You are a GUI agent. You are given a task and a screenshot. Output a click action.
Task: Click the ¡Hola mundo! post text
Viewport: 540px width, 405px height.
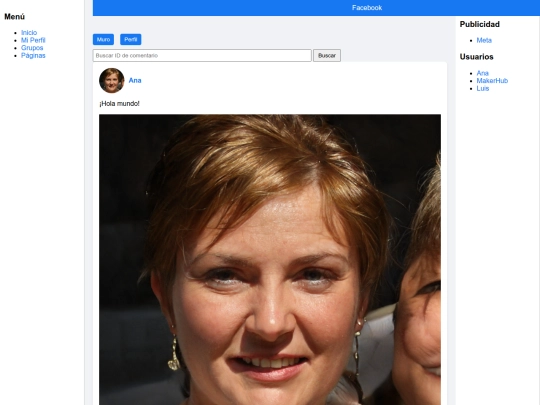[120, 104]
